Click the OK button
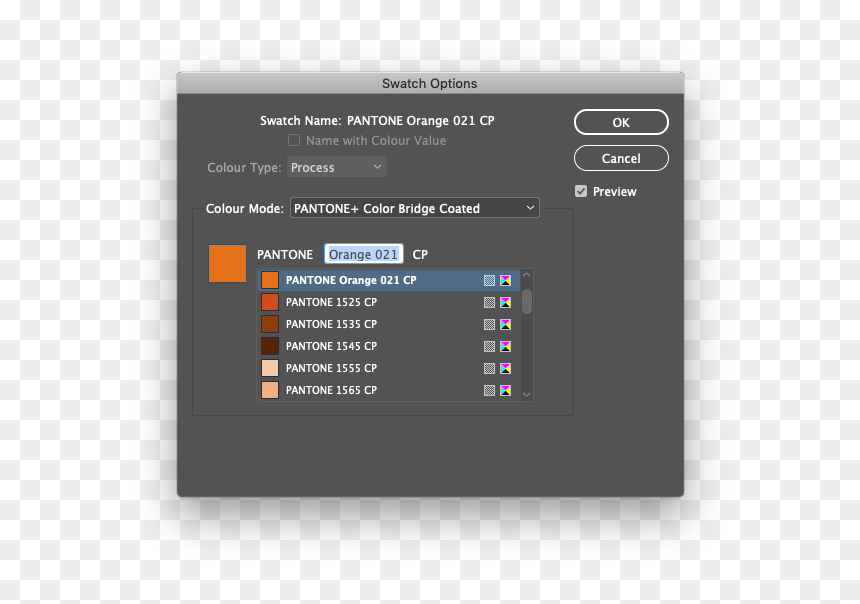Viewport: 860px width, 604px height. [x=621, y=122]
